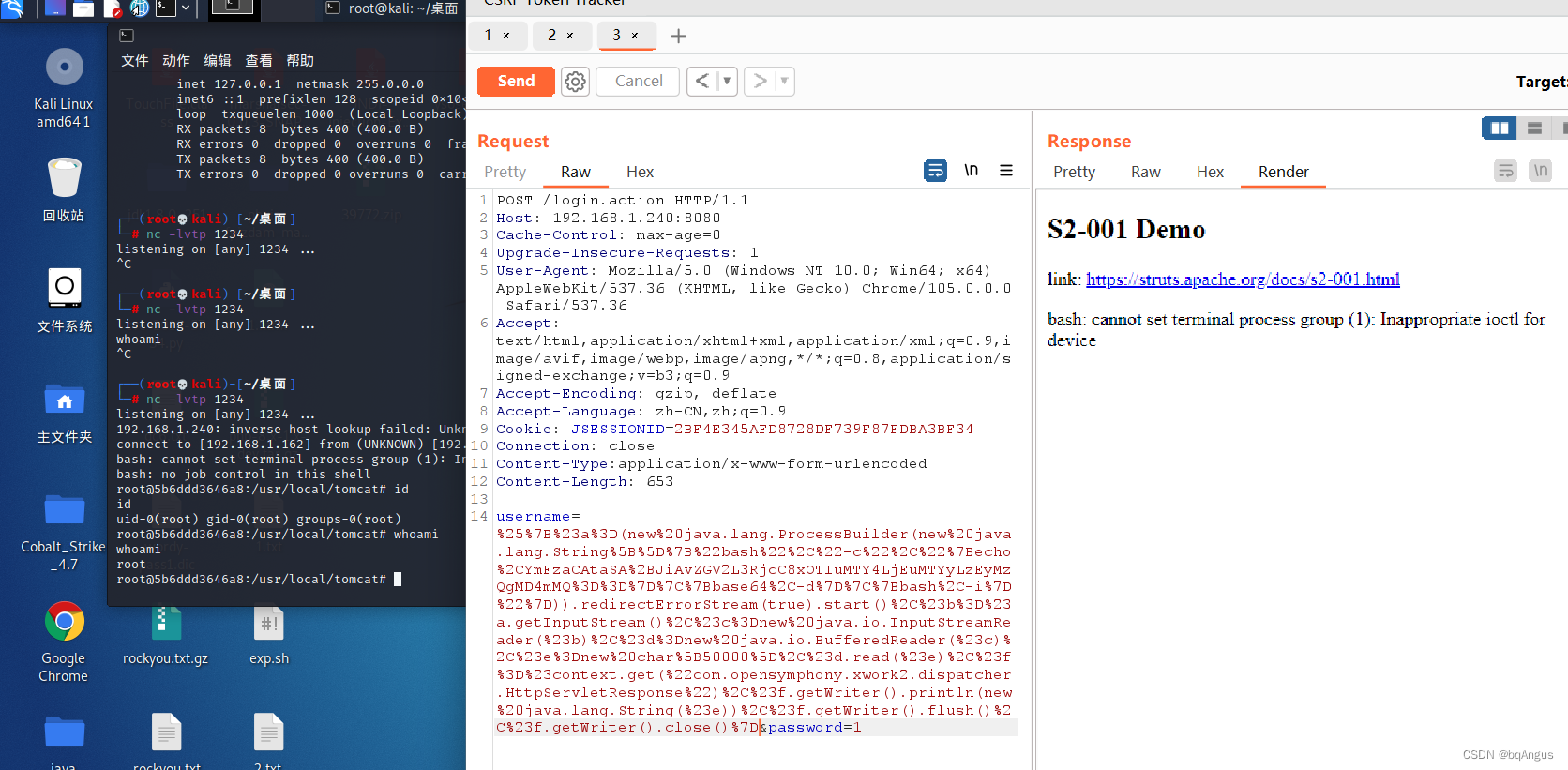This screenshot has height=770, width=1568.
Task: Click the white file manager panel launcher
Action: pos(83,8)
